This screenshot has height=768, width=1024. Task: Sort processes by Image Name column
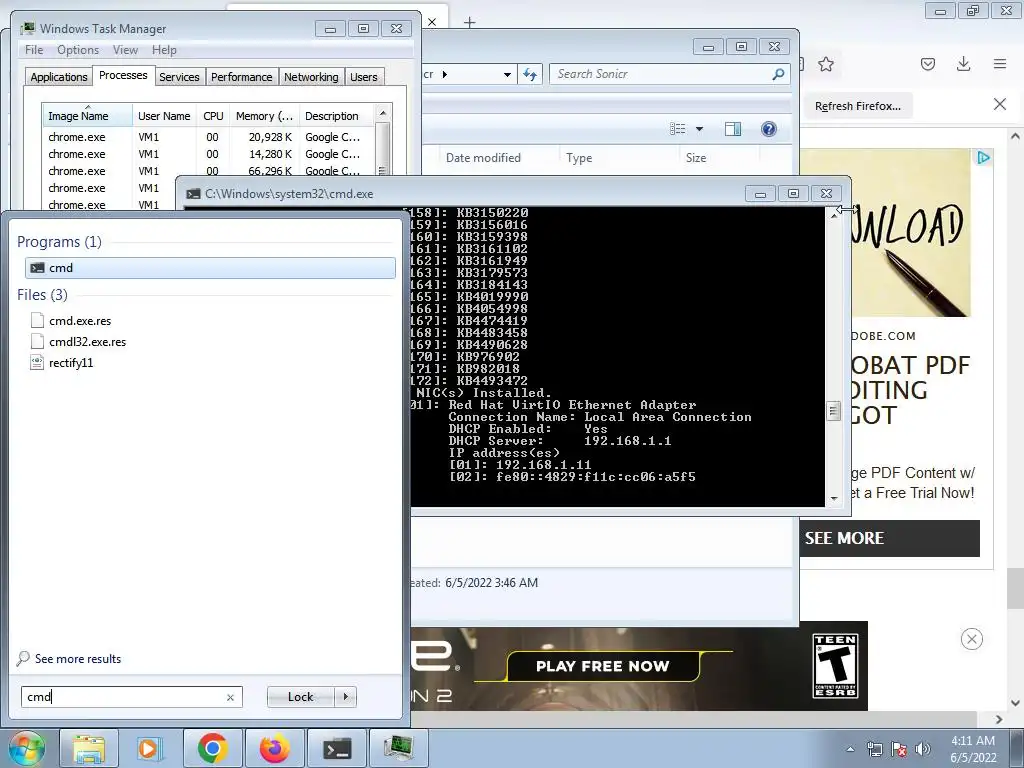[x=88, y=116]
